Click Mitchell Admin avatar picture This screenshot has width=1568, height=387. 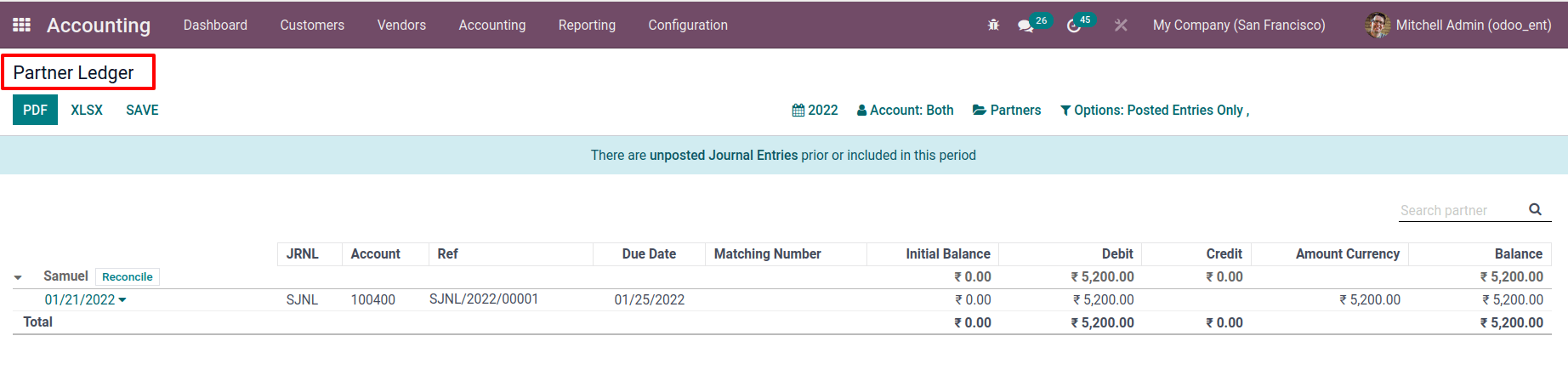[1378, 25]
